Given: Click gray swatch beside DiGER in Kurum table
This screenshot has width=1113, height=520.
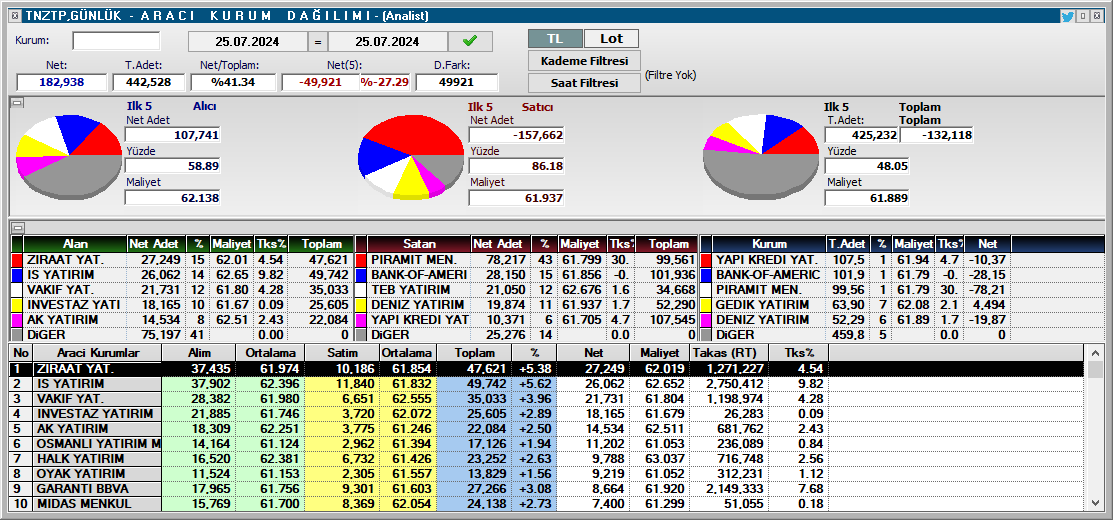Looking at the screenshot, I should pyautogui.click(x=706, y=334).
